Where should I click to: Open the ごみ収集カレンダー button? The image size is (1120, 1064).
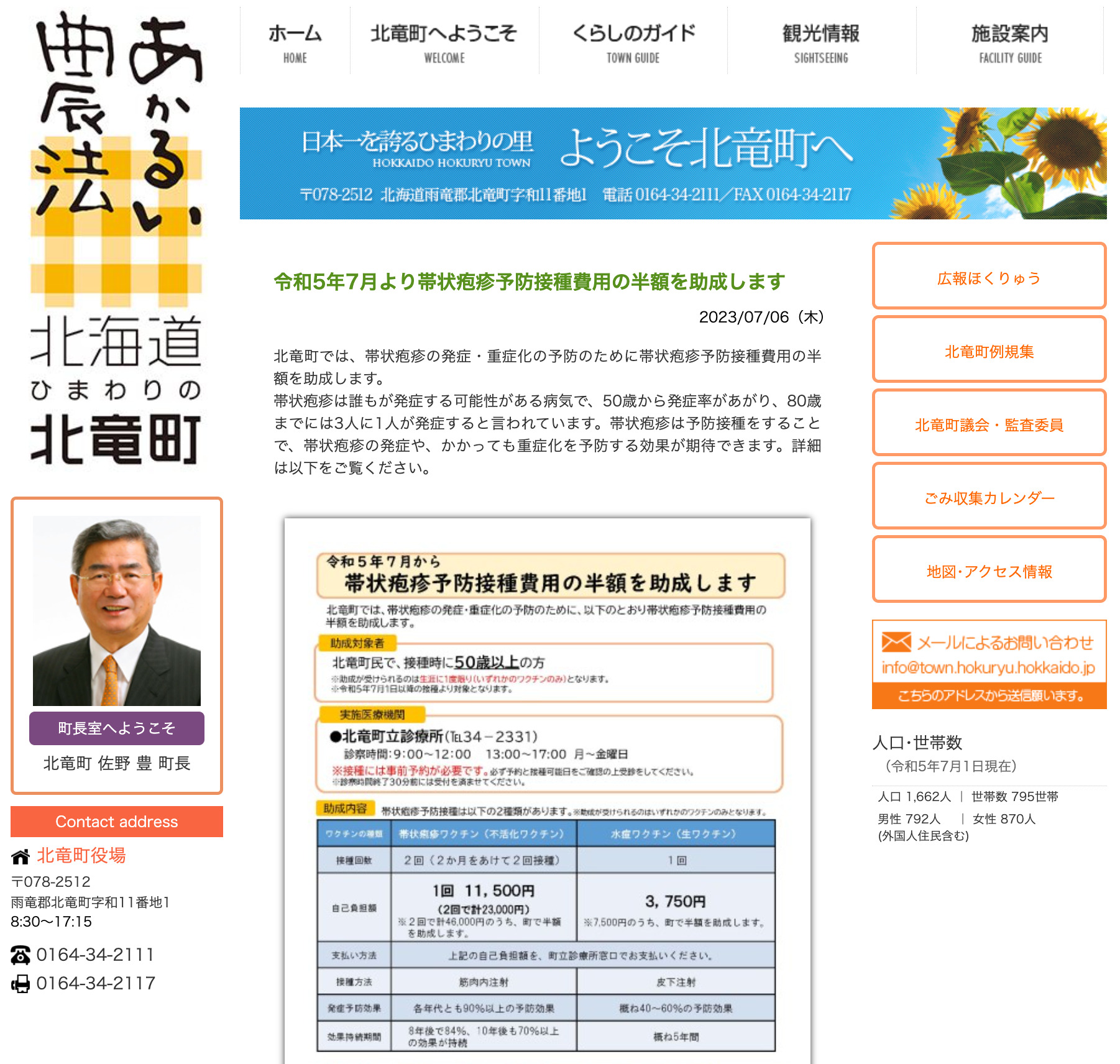click(989, 498)
